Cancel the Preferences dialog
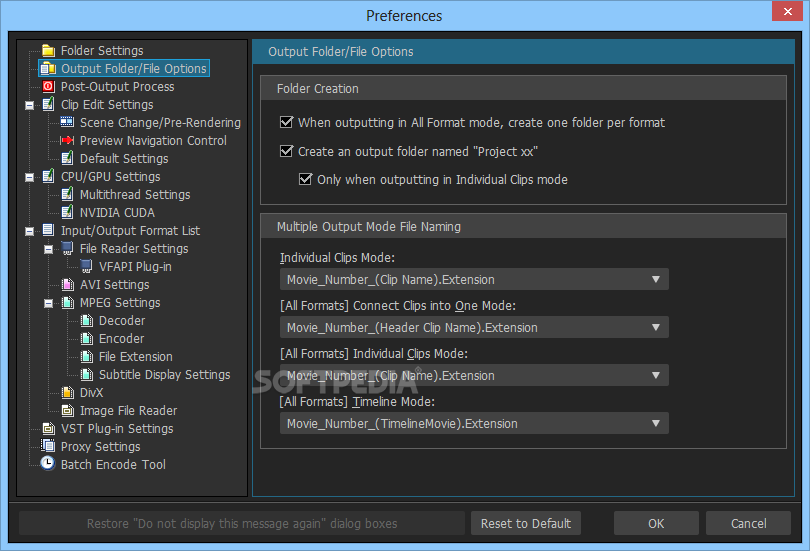Viewport: 810px width, 551px height. click(x=749, y=524)
